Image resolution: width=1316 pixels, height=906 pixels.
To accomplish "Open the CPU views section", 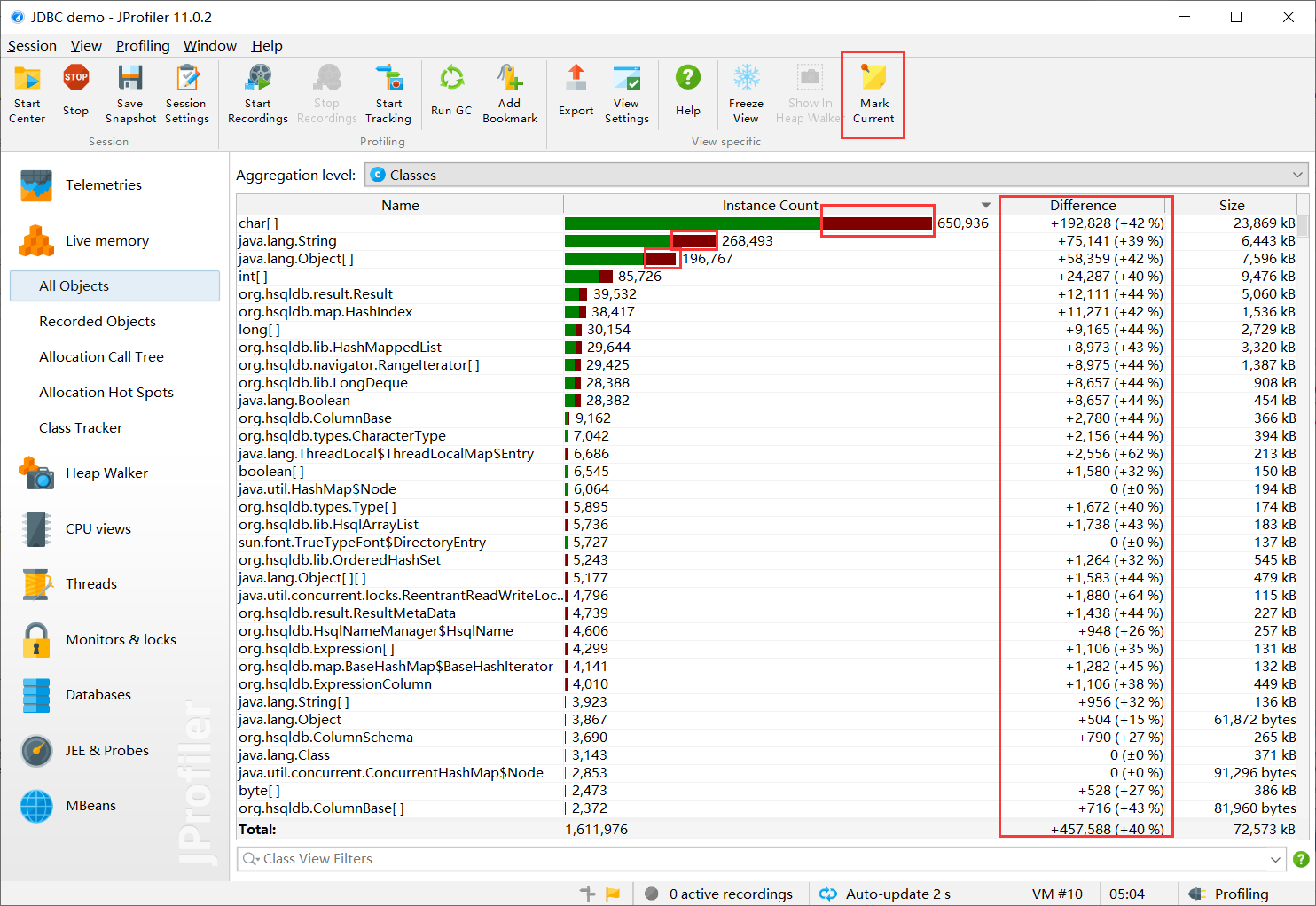I will [98, 528].
